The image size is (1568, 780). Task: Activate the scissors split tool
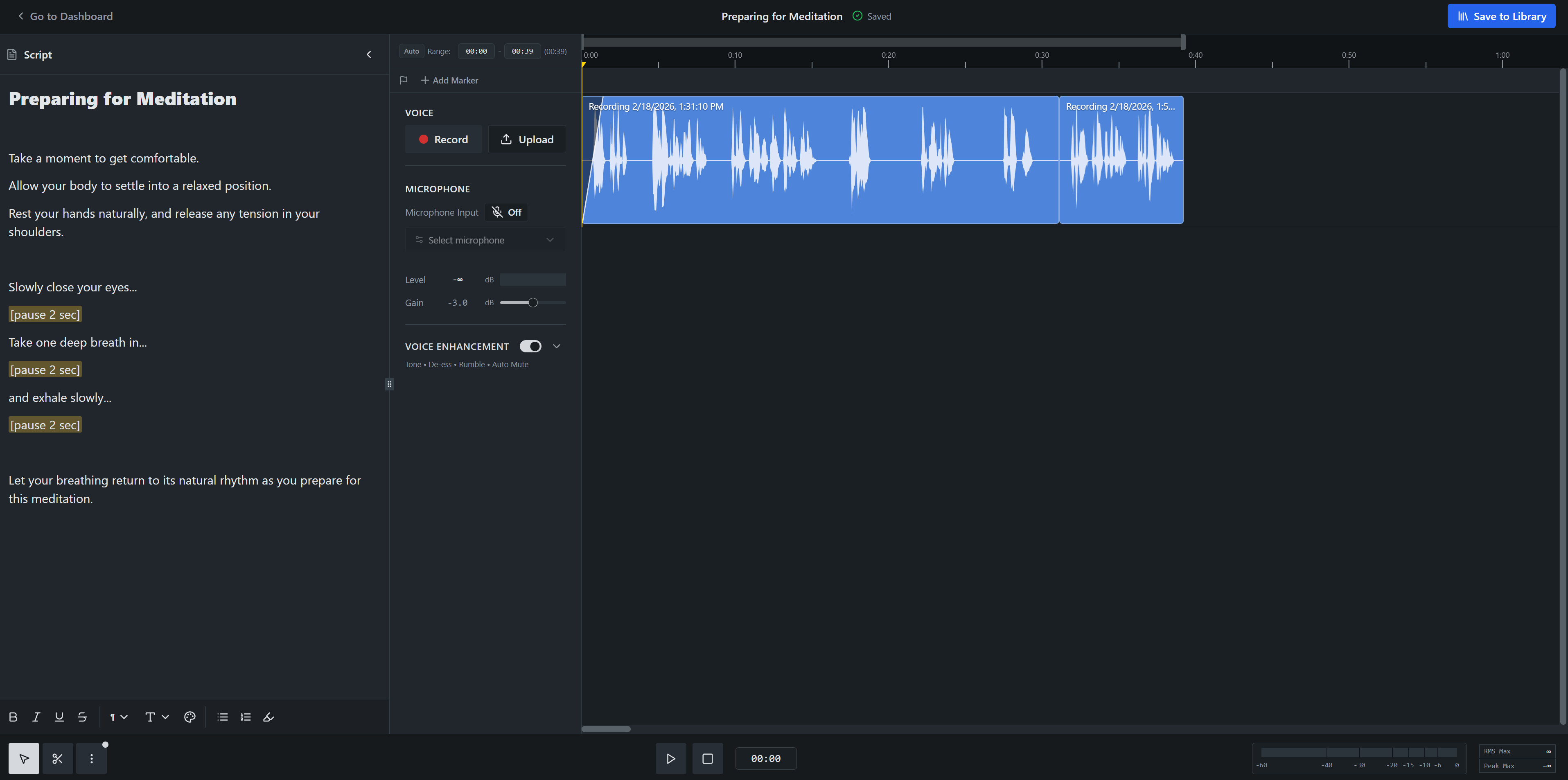(x=57, y=758)
